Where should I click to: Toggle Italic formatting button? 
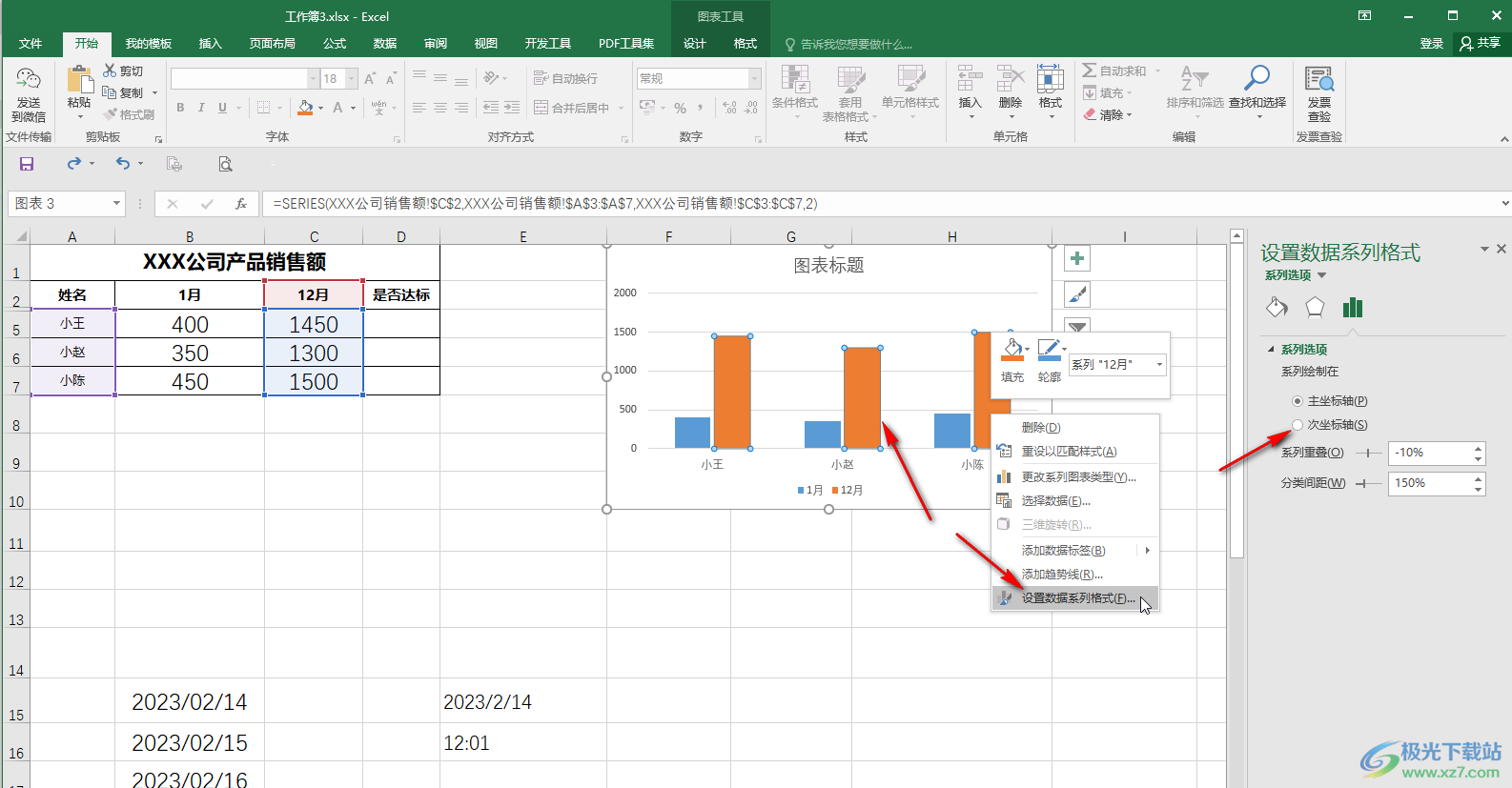tap(201, 108)
